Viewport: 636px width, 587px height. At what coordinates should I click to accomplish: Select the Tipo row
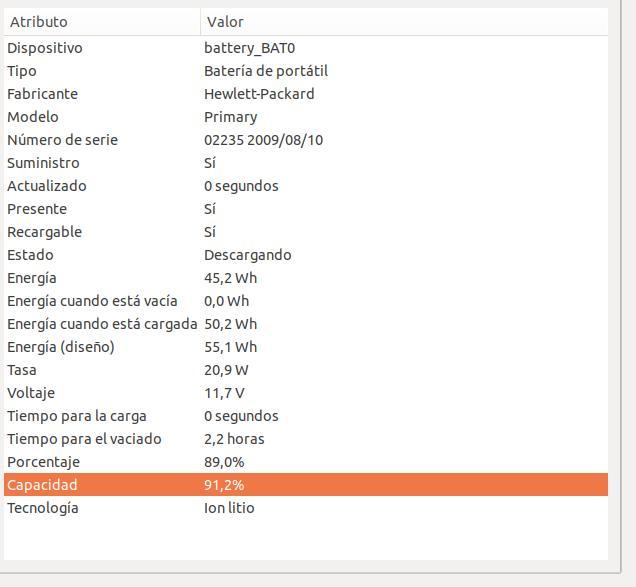pyautogui.click(x=306, y=71)
